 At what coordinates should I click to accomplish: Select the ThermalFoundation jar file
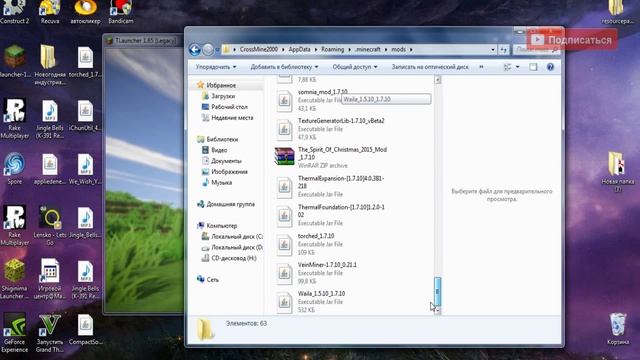pos(331,216)
